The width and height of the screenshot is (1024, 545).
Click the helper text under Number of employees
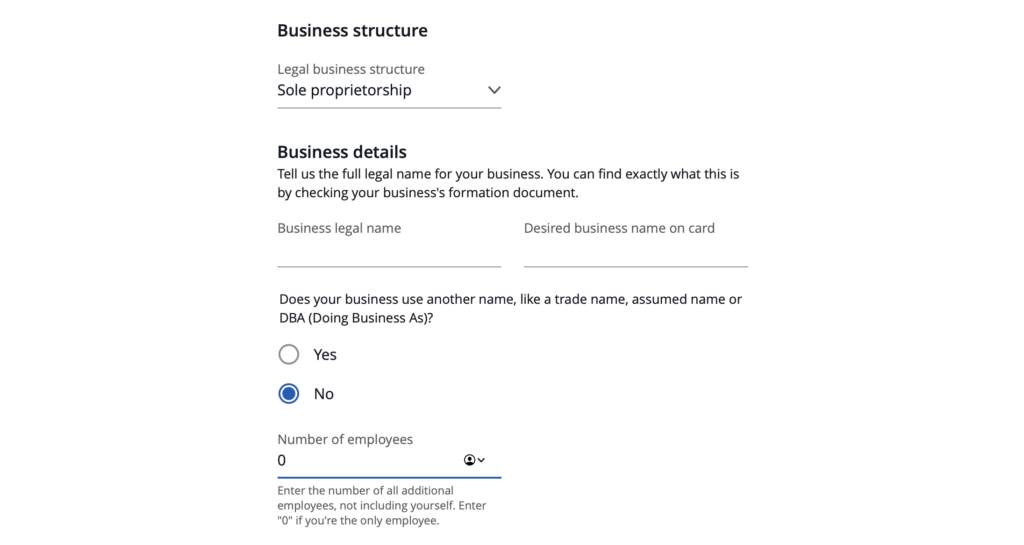click(382, 505)
